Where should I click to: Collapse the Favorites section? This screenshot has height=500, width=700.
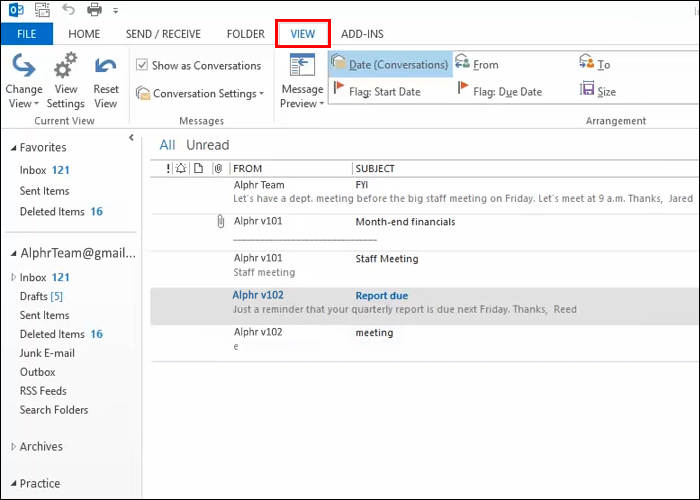point(13,148)
